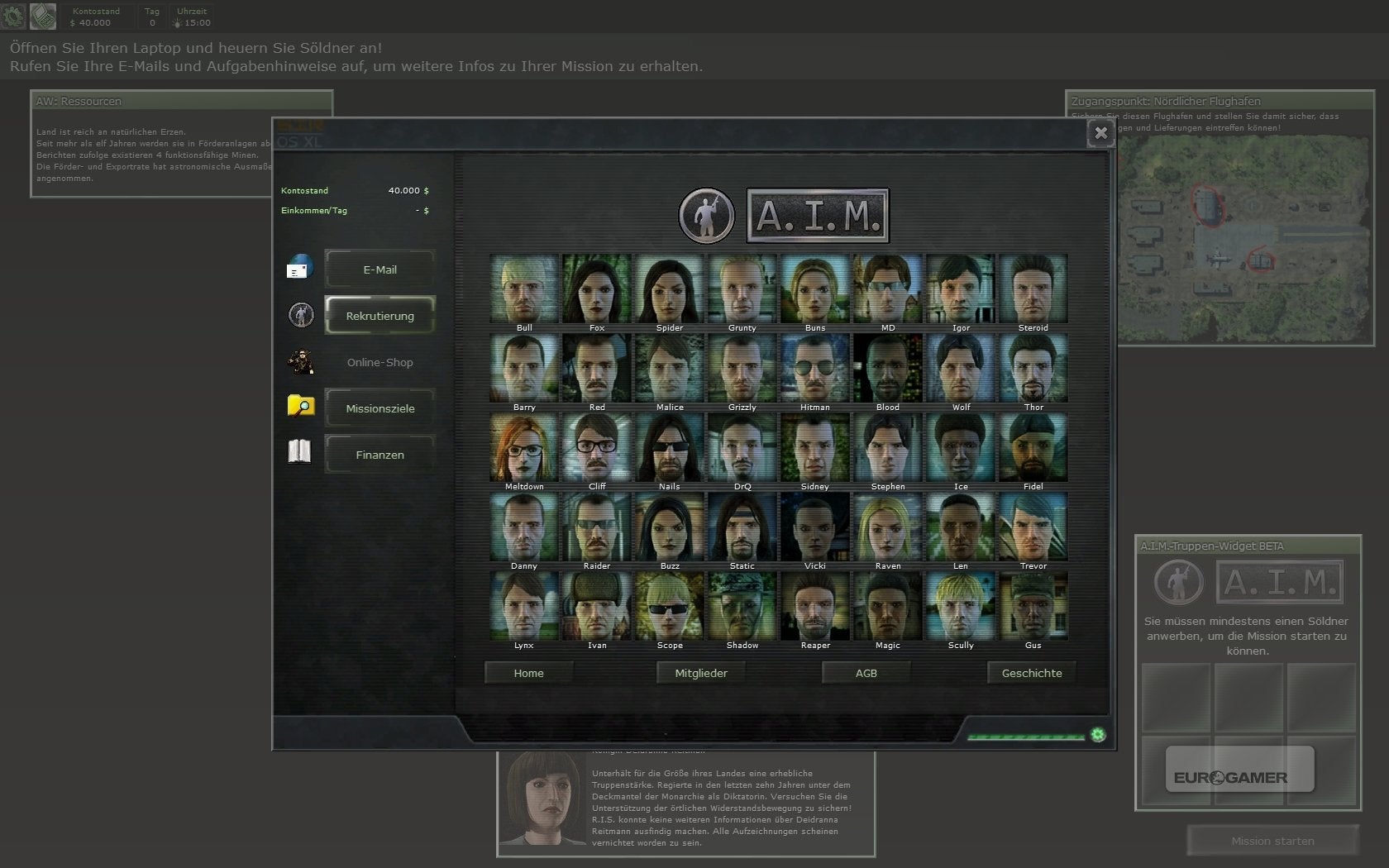The height and width of the screenshot is (868, 1389).
Task: Open the E-Mail section
Action: pyautogui.click(x=379, y=269)
